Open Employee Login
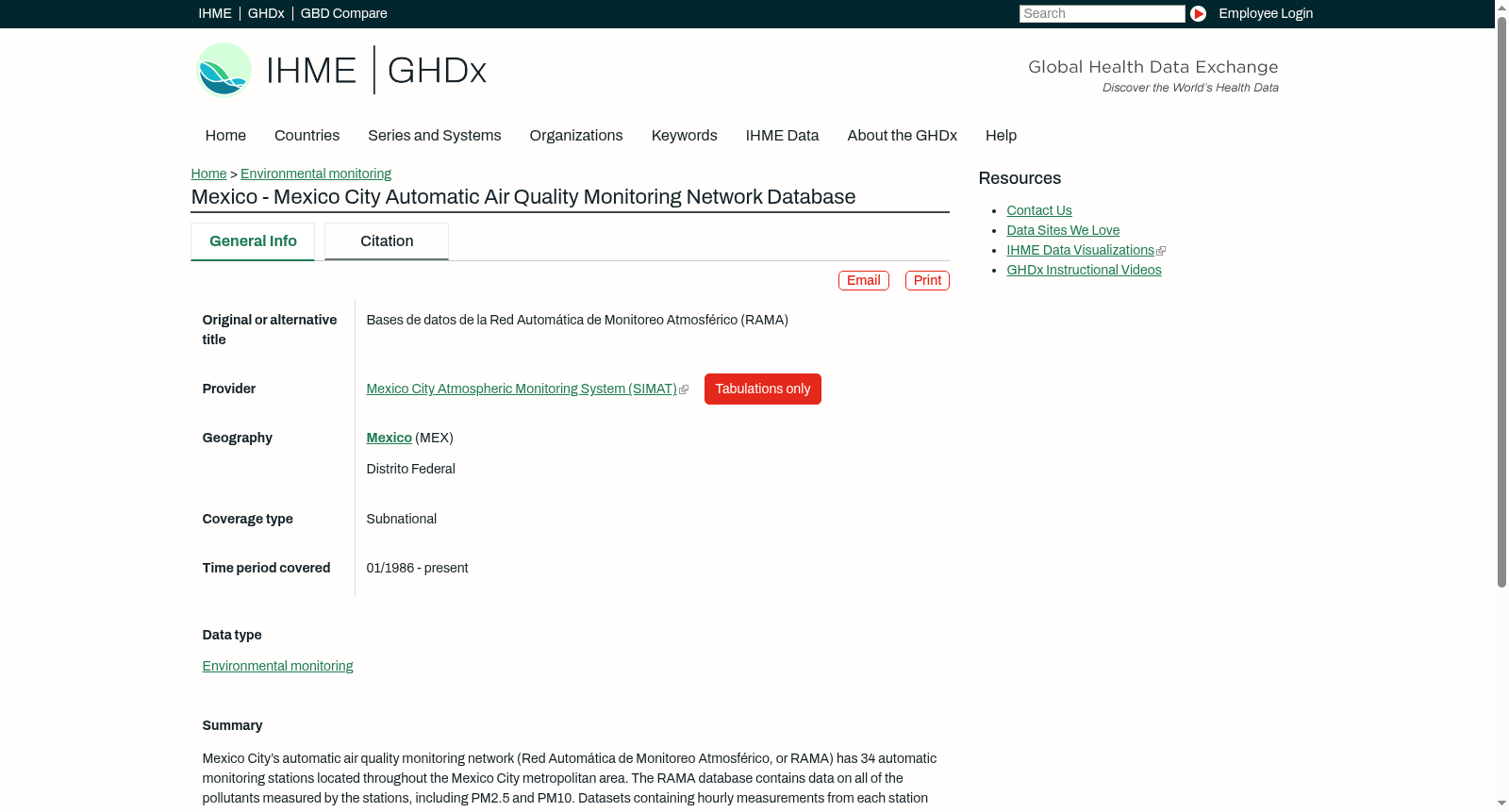 (1266, 13)
